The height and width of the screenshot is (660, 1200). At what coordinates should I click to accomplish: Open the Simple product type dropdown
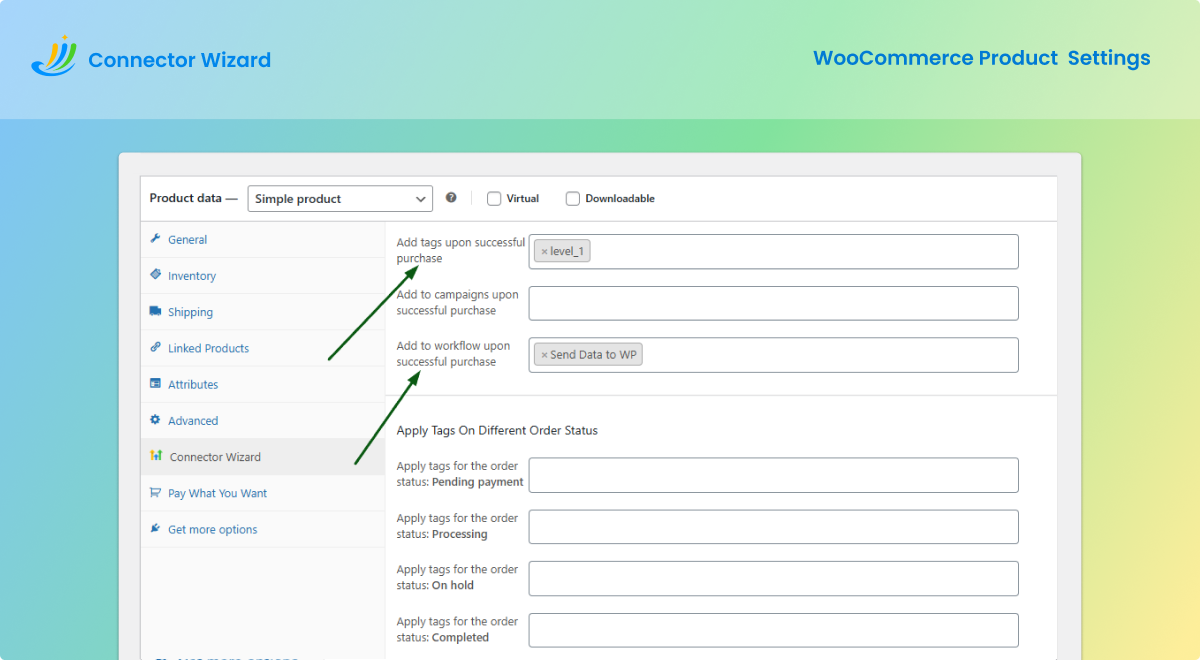tap(340, 199)
